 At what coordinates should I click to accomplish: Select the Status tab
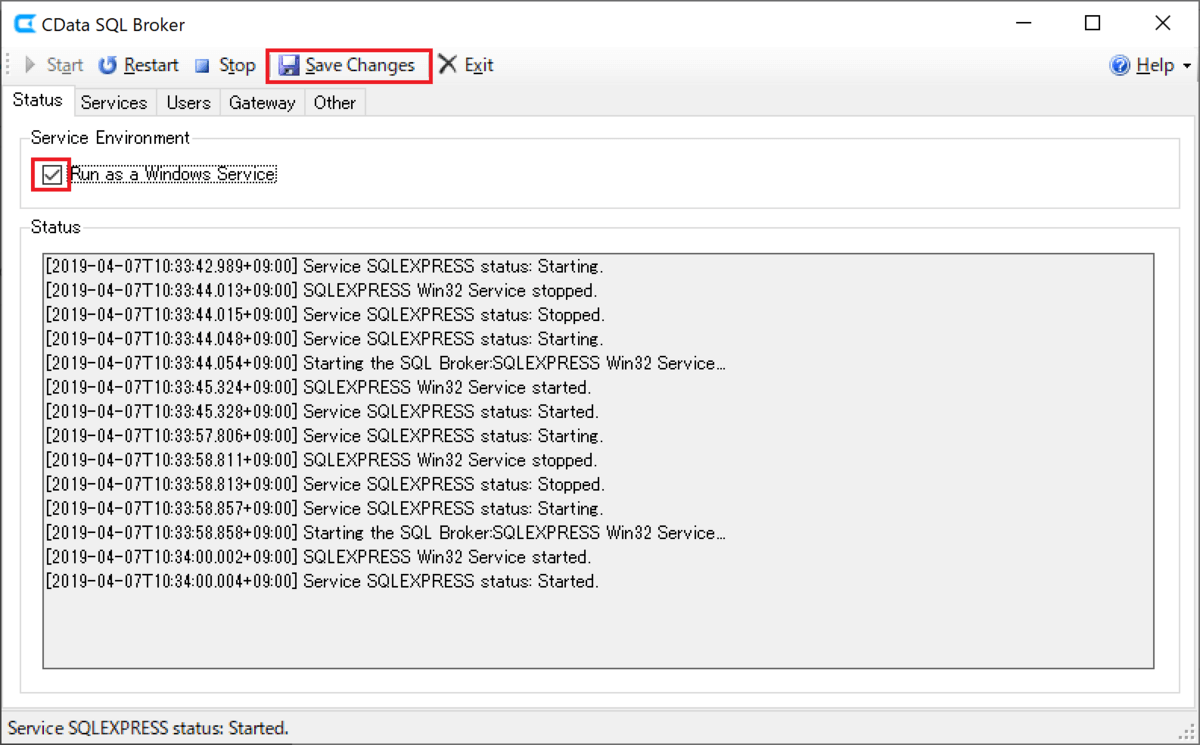(x=37, y=101)
